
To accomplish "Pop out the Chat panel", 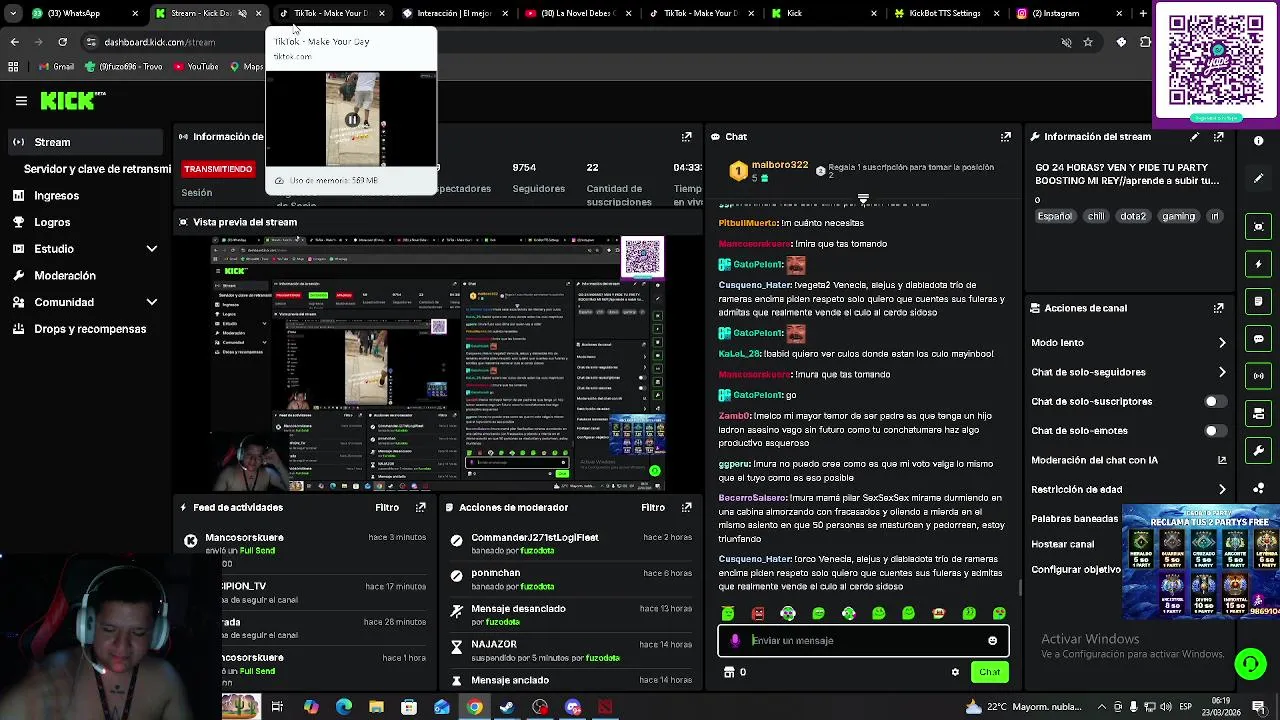I will (1006, 137).
